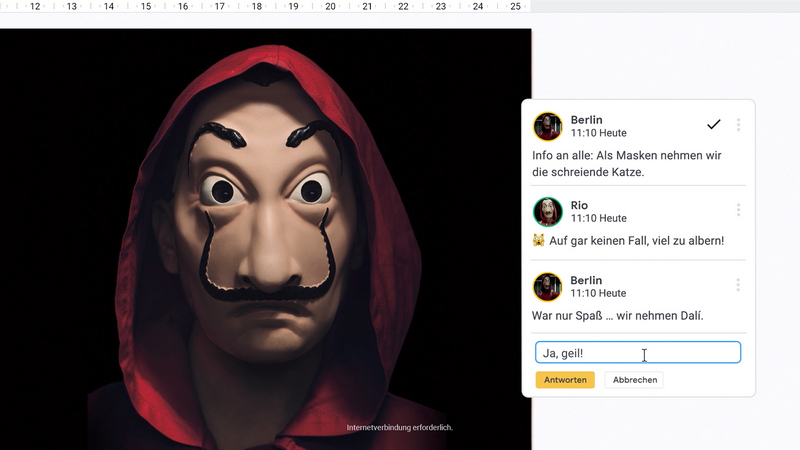Focus the reply field containing 'Ja, geil!'
Image resolution: width=800 pixels, height=450 pixels.
pos(638,353)
